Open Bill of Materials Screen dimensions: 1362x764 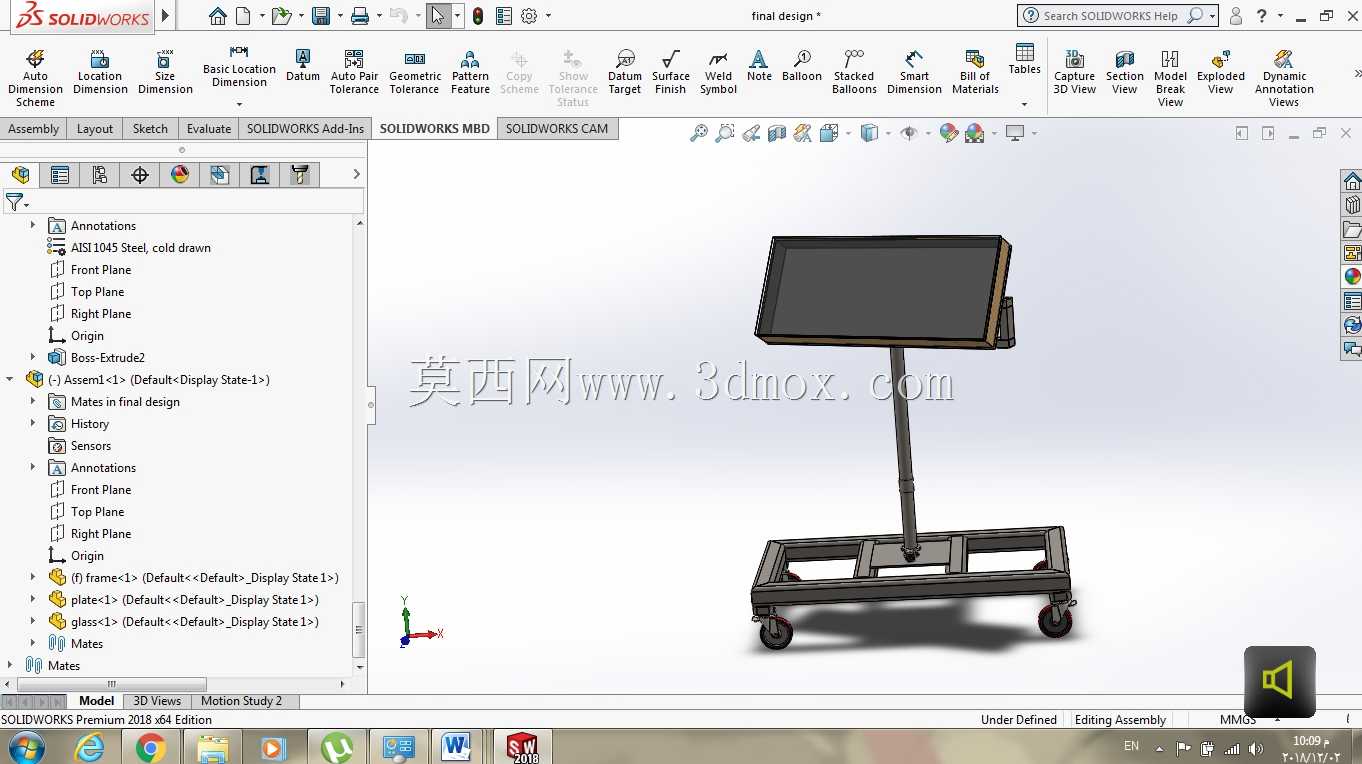[x=975, y=72]
